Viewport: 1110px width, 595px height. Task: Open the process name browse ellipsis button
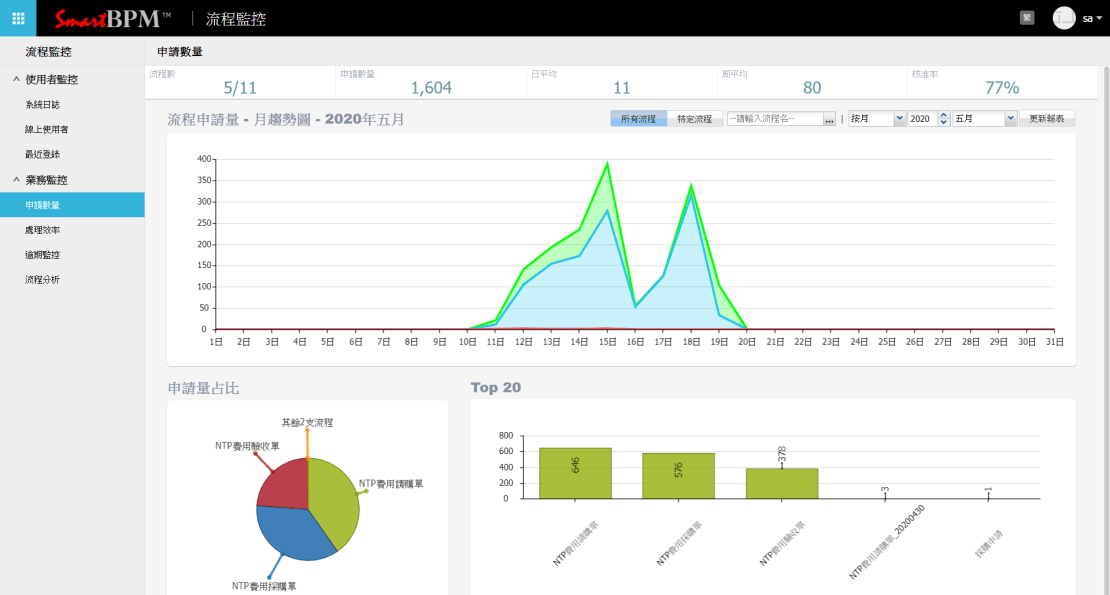(829, 119)
